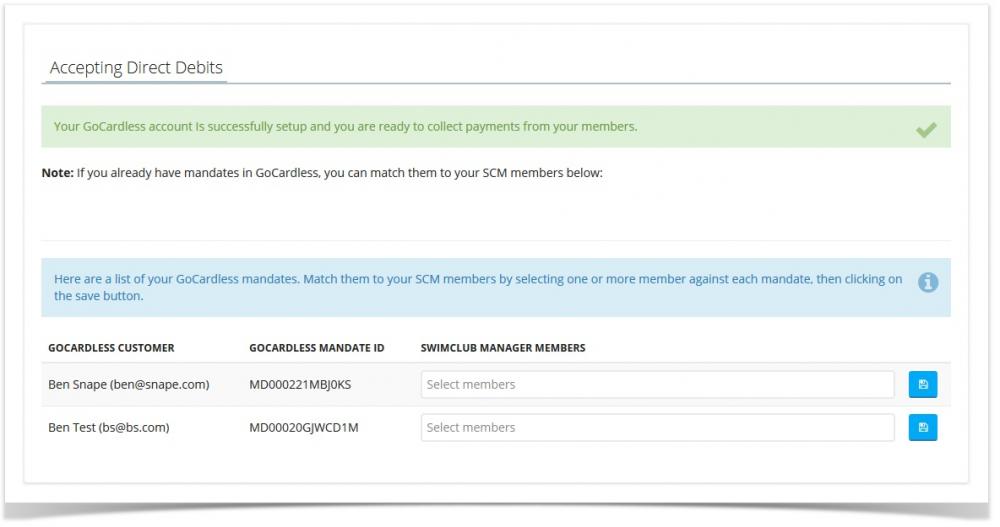Save the Ben Snape mandate match
1000x527 pixels.
click(x=922, y=384)
